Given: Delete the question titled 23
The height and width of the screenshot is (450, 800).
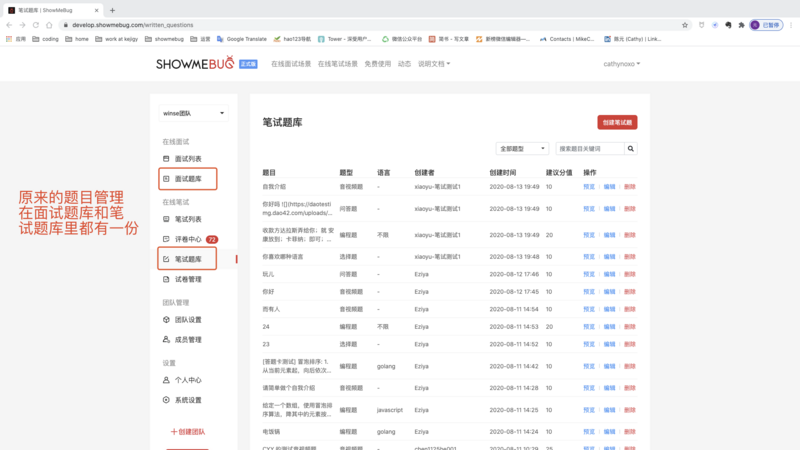Looking at the screenshot, I should pyautogui.click(x=630, y=344).
